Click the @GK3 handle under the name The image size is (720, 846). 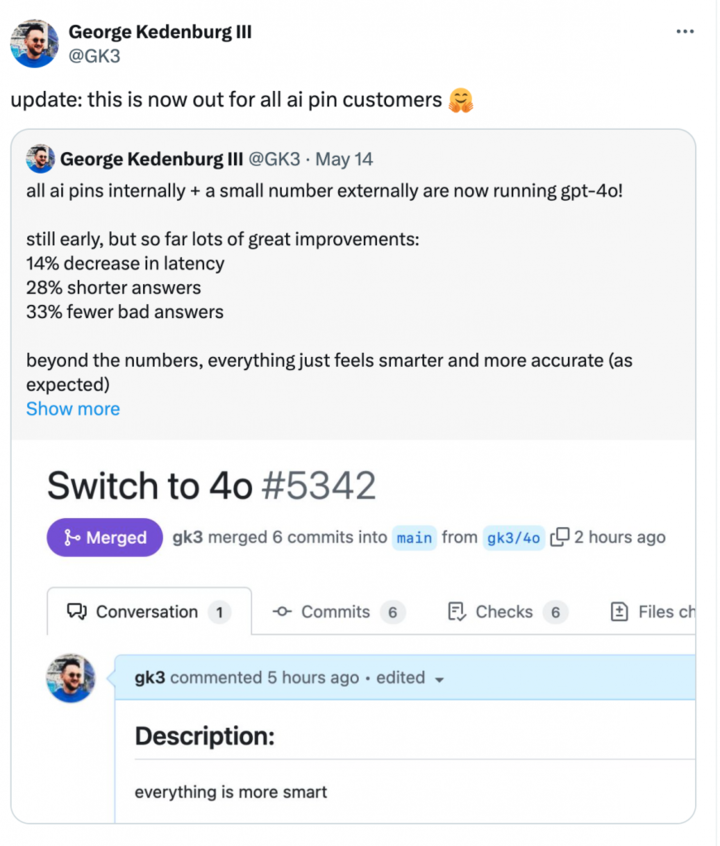(x=94, y=56)
